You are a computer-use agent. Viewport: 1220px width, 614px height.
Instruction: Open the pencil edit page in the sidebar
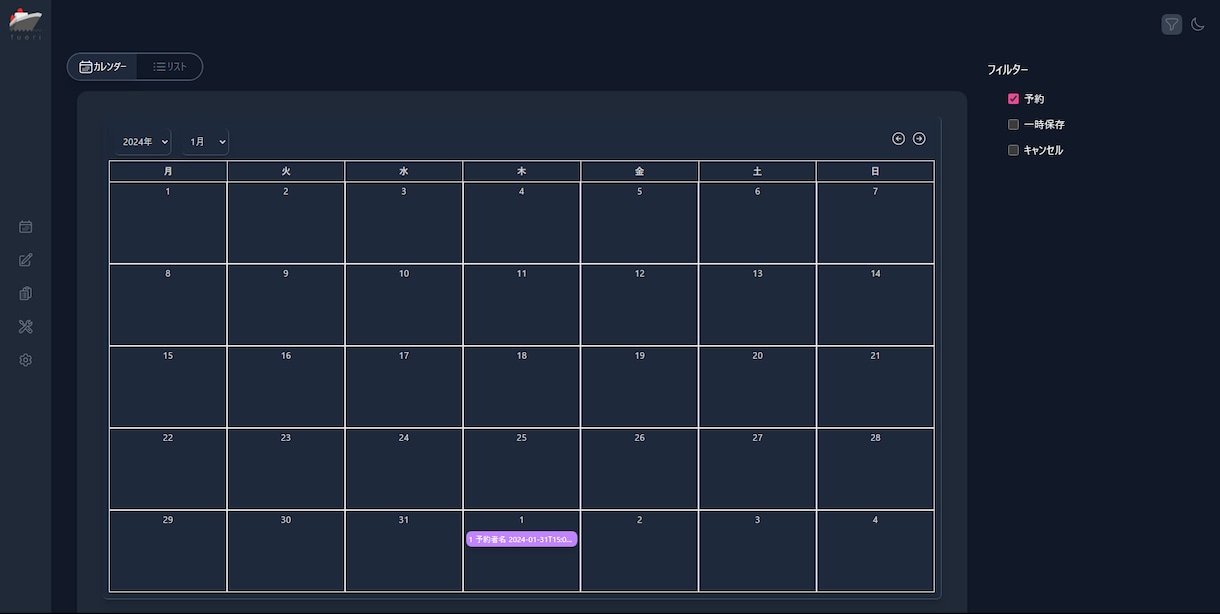(26, 260)
